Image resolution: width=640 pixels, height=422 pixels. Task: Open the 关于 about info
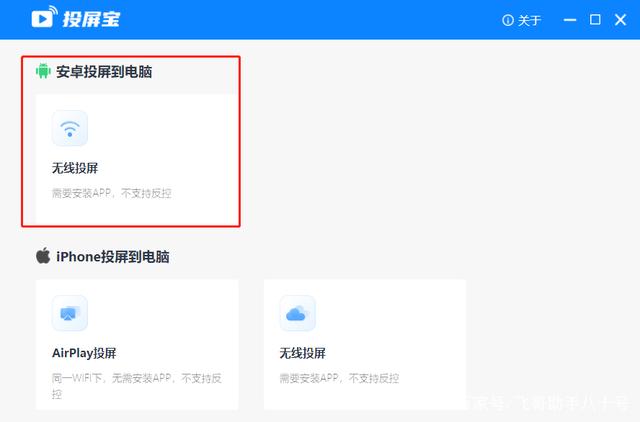[522, 20]
